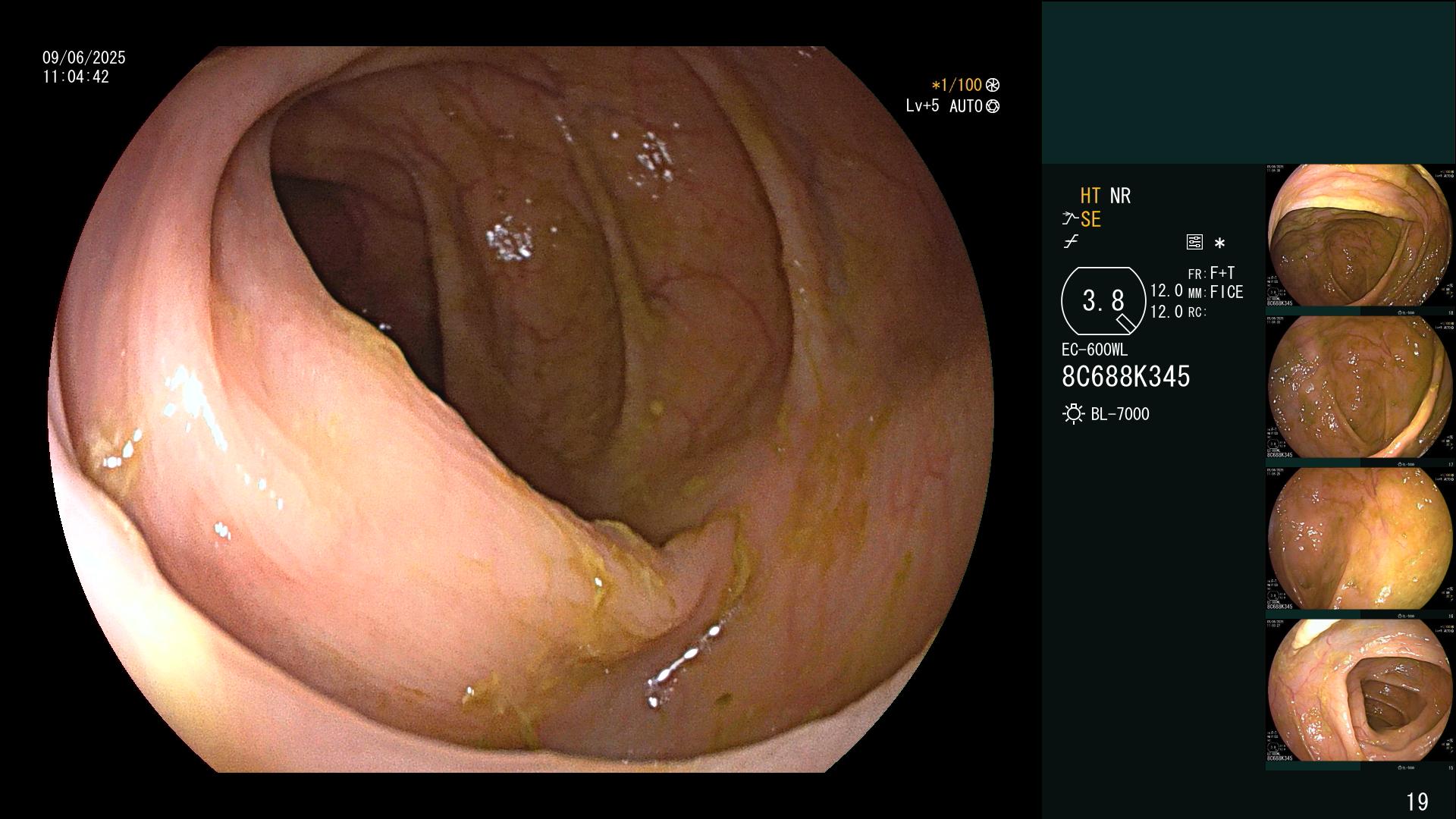Toggle the HT indicator
Viewport: 1456px width, 819px height.
point(1090,196)
